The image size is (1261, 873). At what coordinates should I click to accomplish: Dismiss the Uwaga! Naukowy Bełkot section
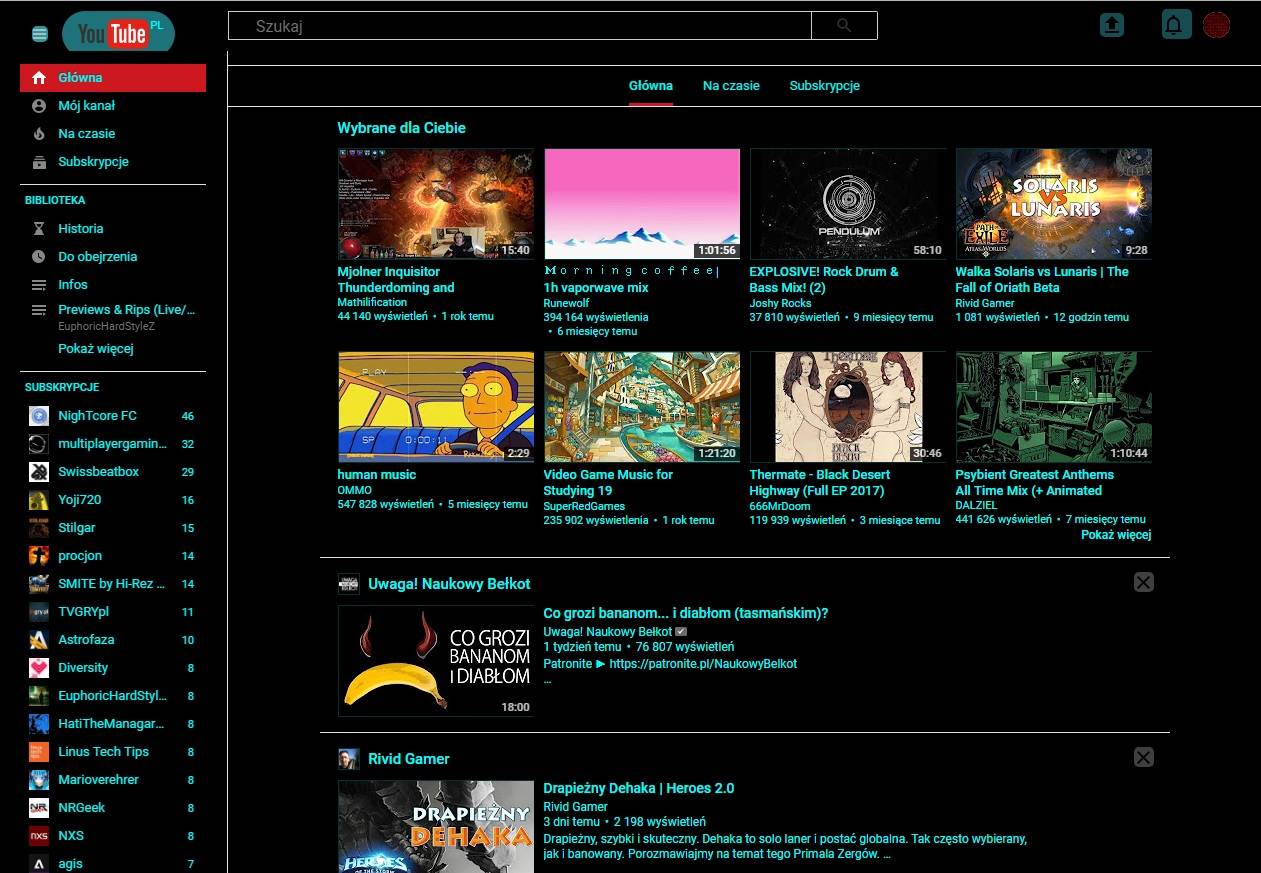click(x=1144, y=582)
